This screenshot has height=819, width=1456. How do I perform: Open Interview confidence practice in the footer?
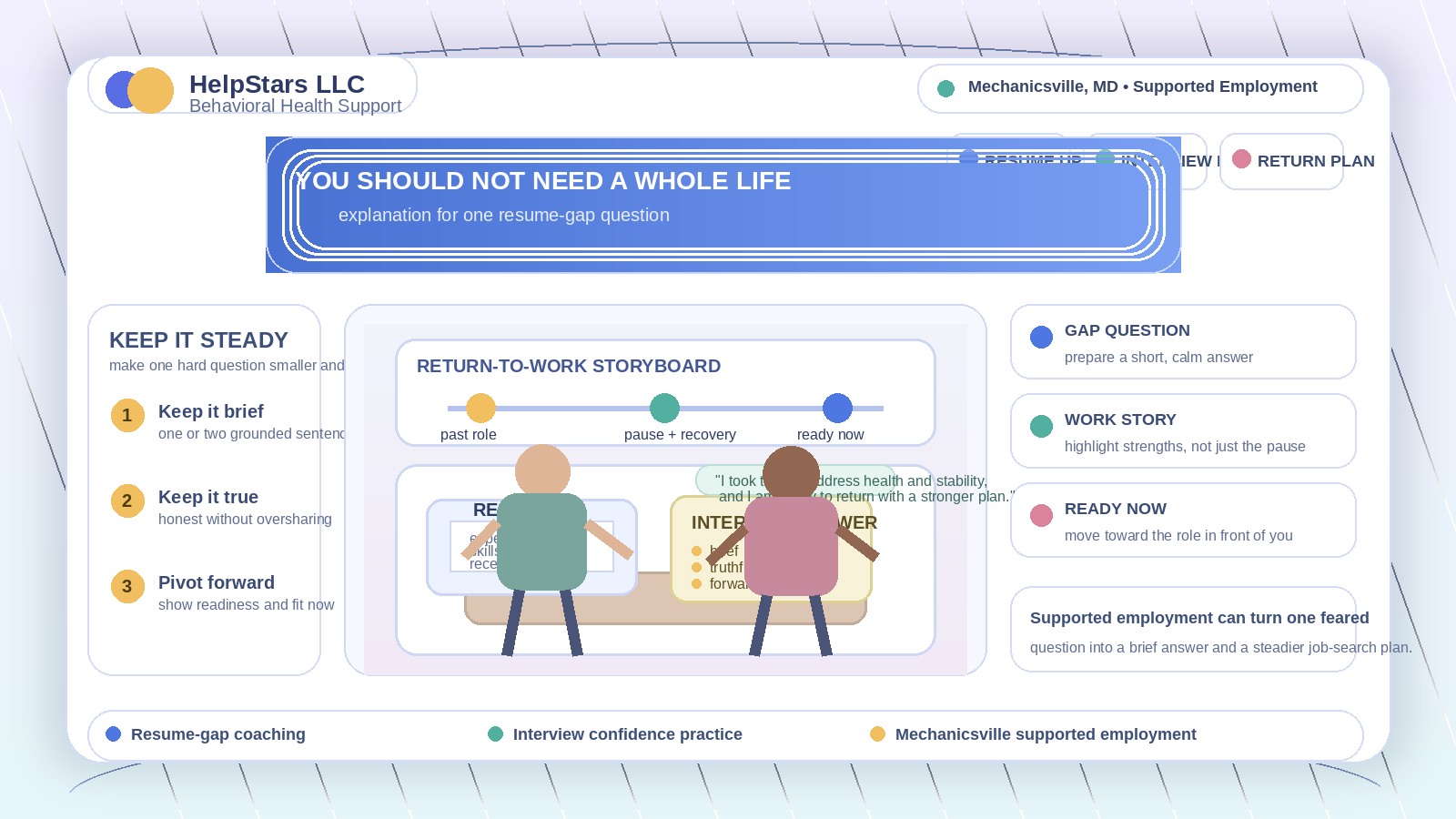click(628, 734)
